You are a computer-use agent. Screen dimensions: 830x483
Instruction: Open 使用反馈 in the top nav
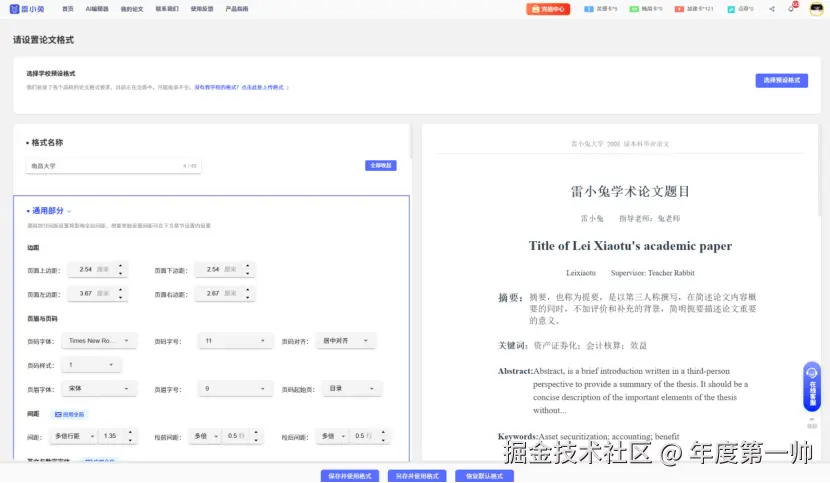pyautogui.click(x=202, y=9)
